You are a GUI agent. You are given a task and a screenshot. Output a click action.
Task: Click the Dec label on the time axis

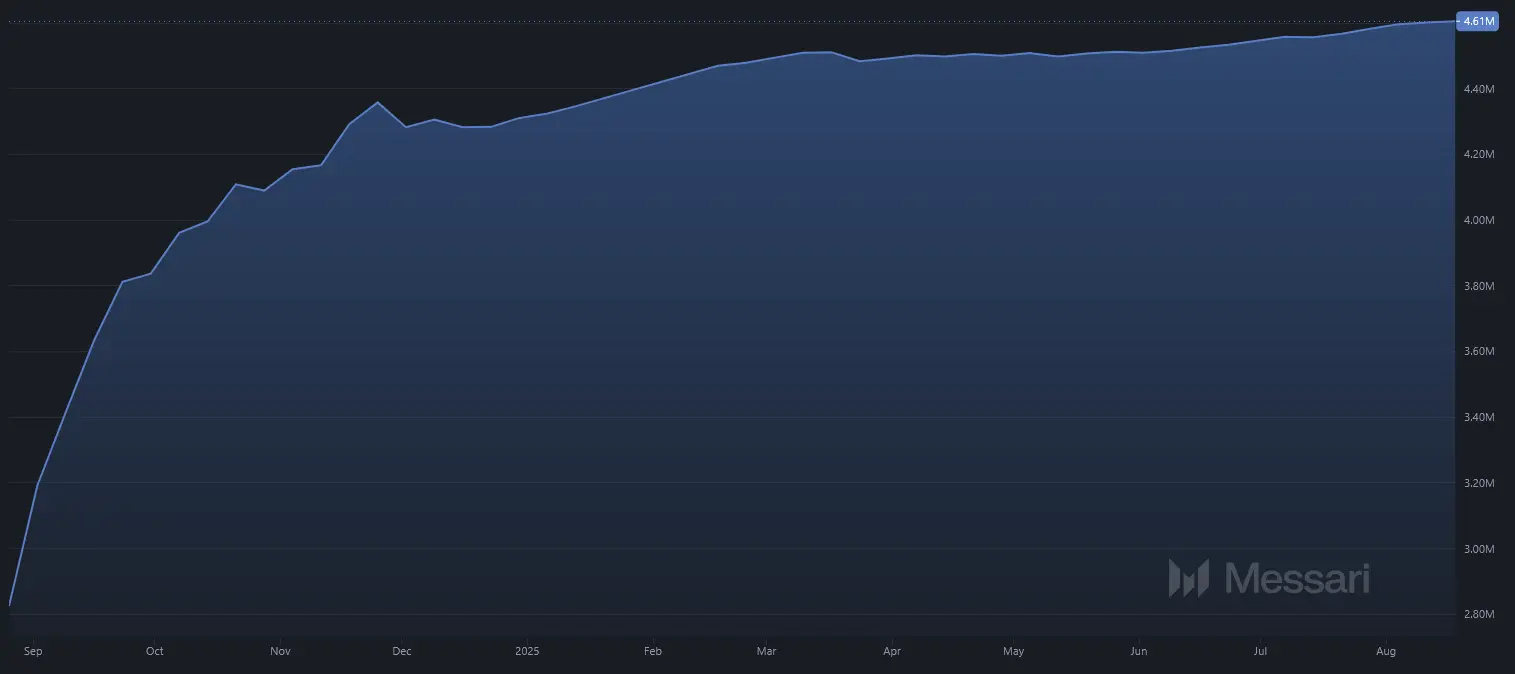tap(401, 651)
